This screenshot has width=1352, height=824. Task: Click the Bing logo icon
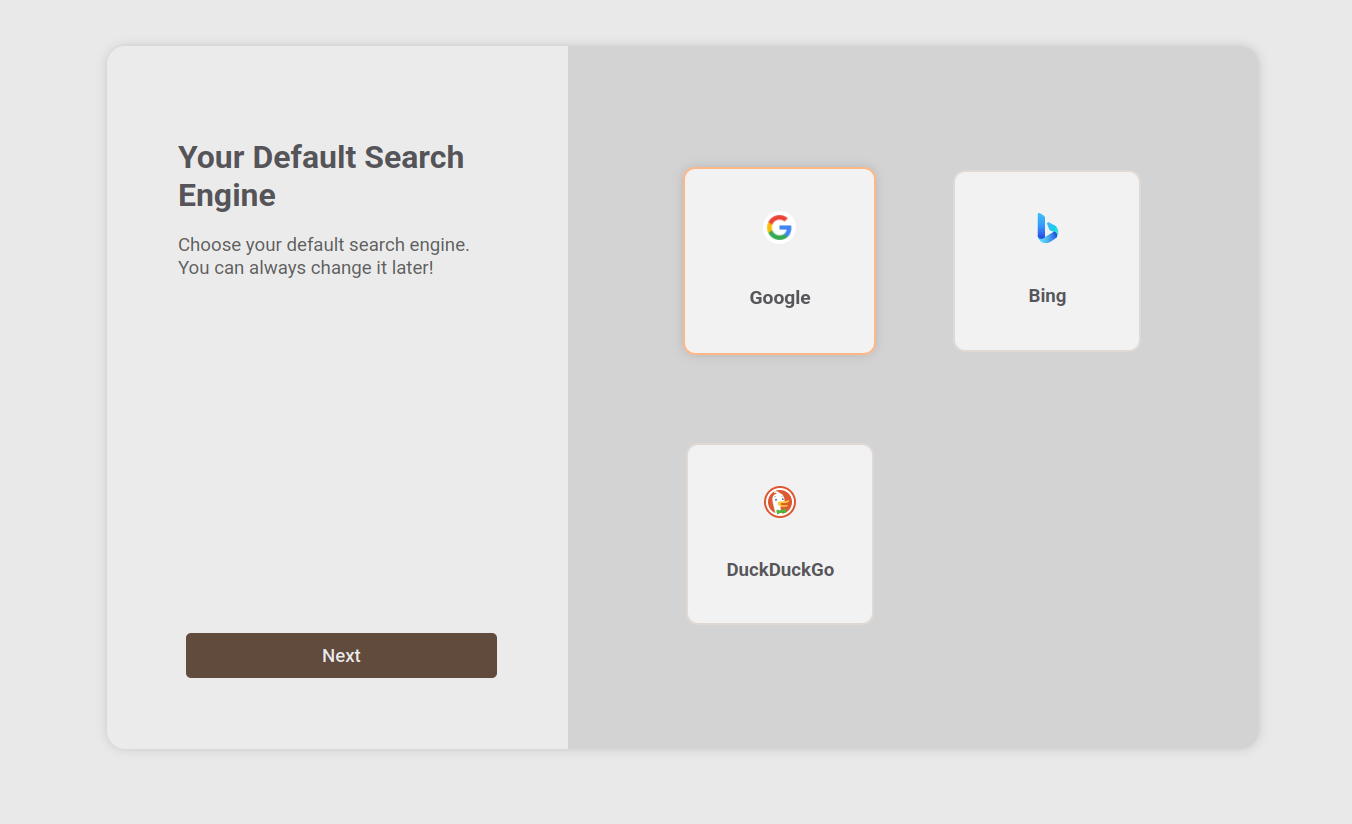(1047, 228)
